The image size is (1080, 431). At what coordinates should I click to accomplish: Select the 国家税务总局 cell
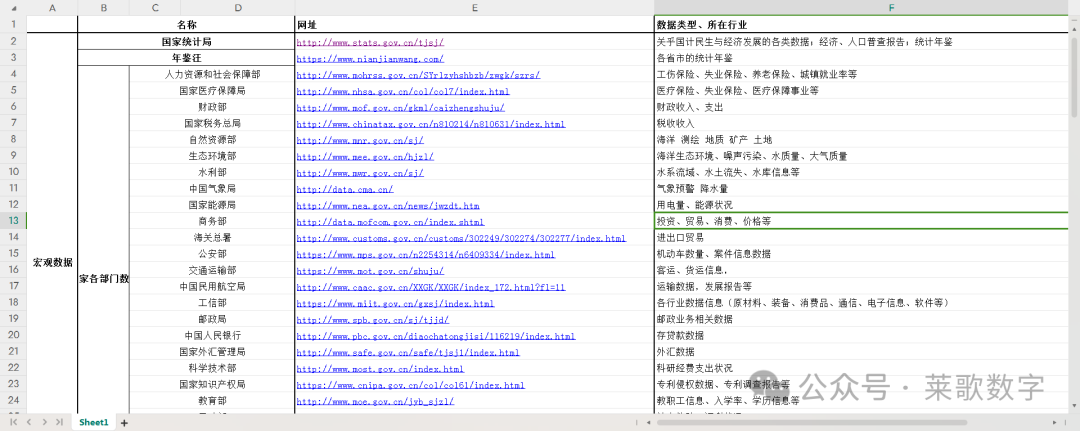212,124
